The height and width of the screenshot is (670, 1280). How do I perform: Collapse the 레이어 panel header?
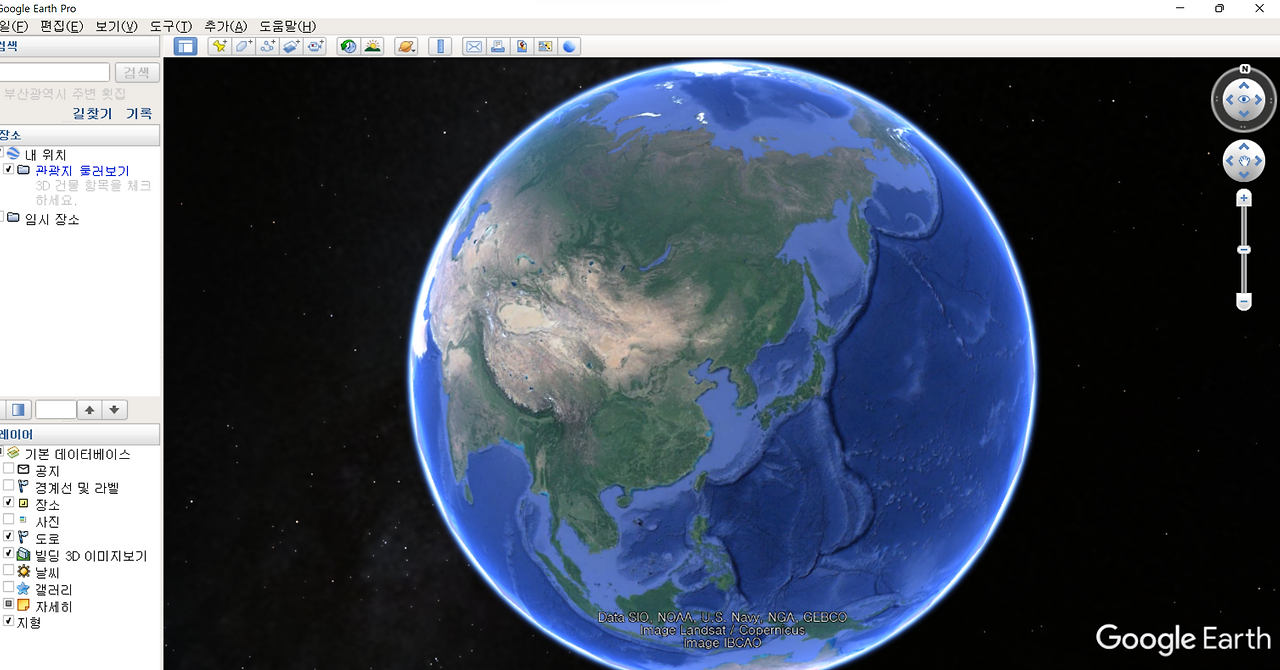tap(79, 434)
